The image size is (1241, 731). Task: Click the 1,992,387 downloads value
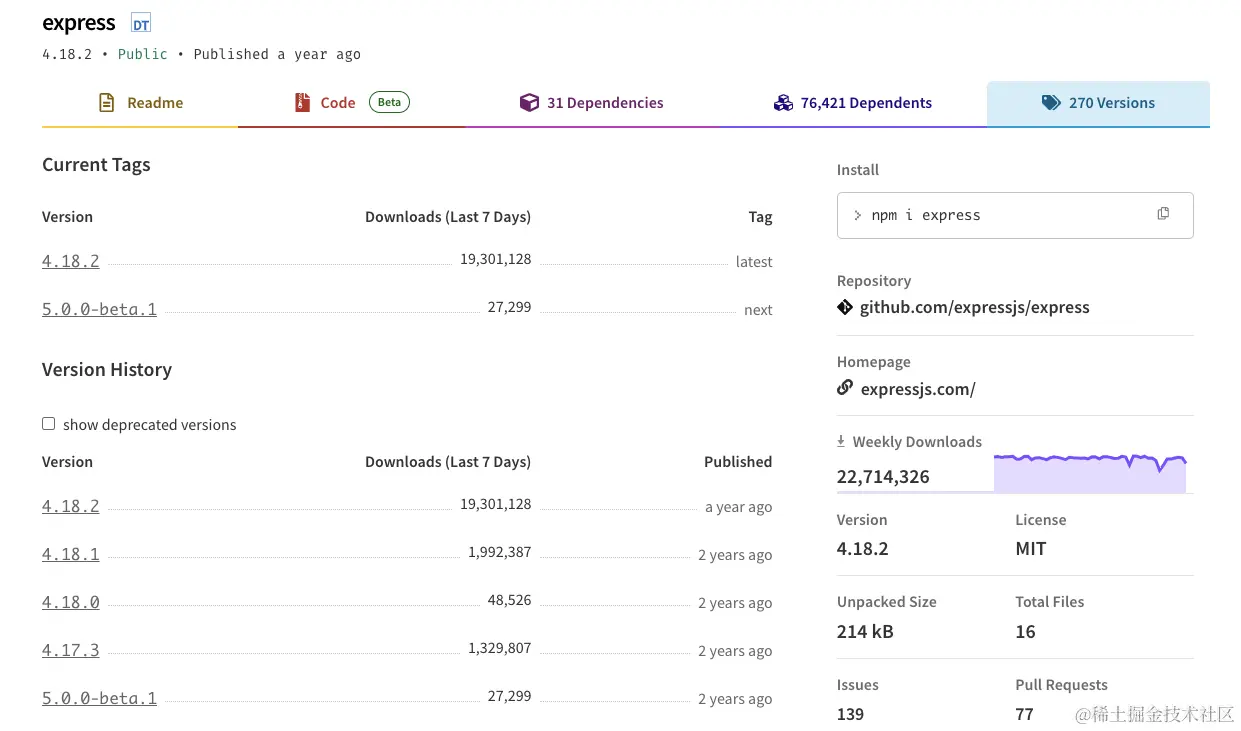(x=499, y=552)
